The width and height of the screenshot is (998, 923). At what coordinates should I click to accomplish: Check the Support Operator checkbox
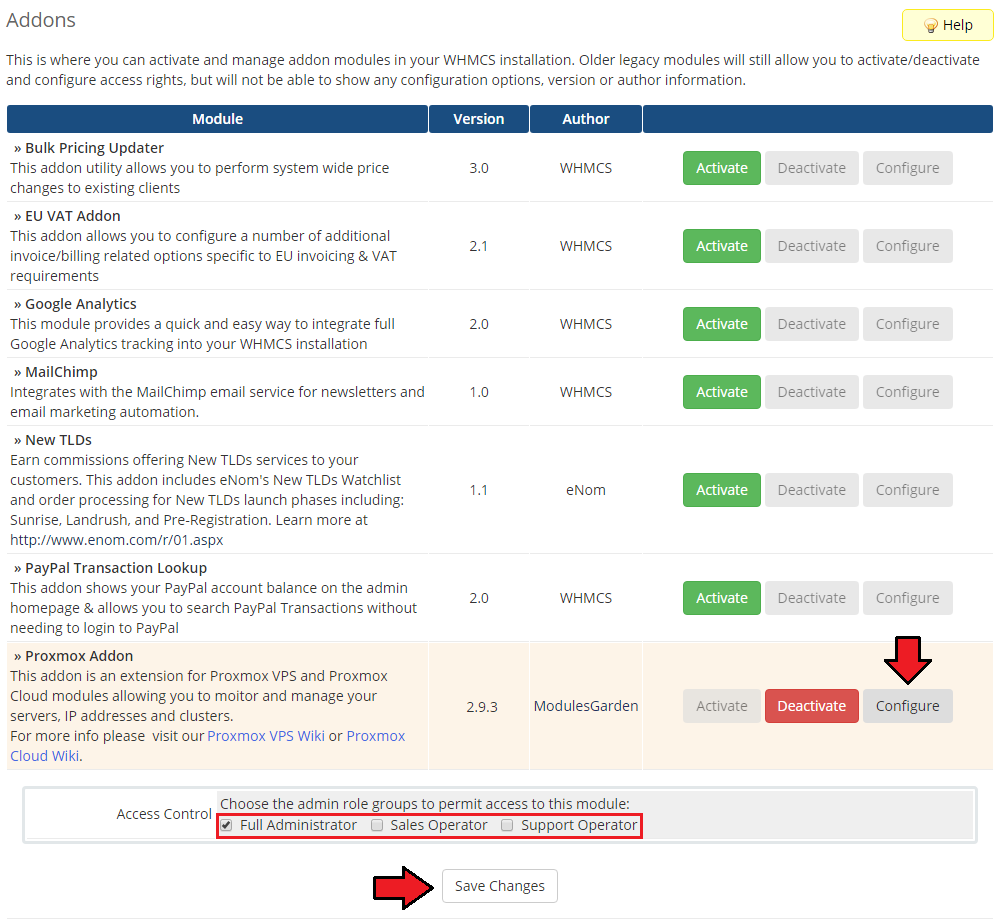[x=507, y=826]
